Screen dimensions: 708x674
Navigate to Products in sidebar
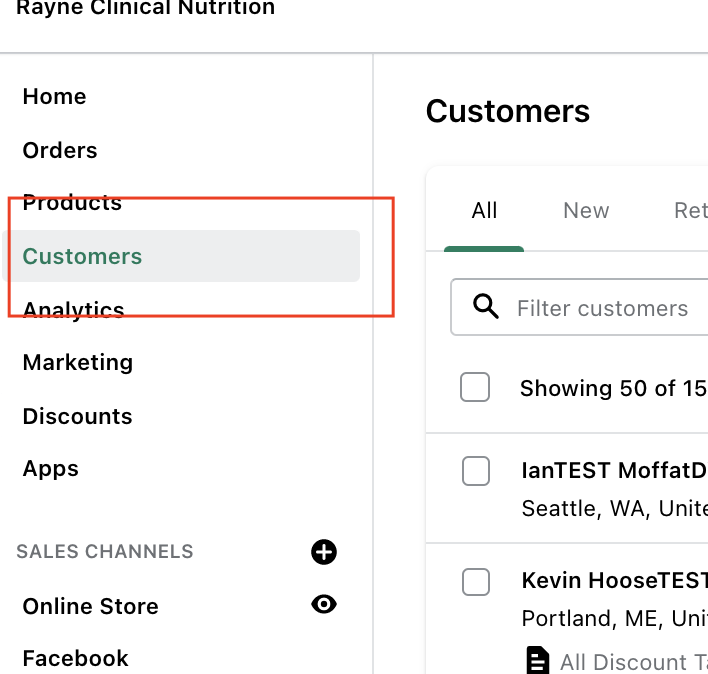pos(72,203)
